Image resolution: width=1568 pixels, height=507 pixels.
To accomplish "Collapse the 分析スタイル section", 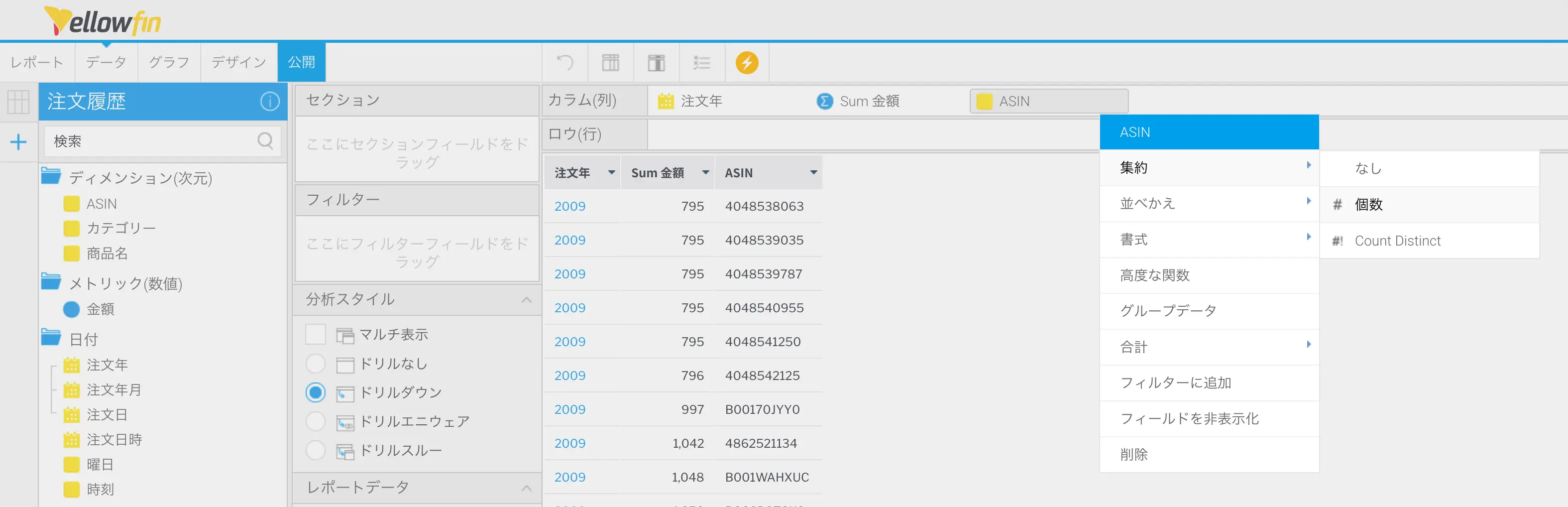I will pos(527,300).
